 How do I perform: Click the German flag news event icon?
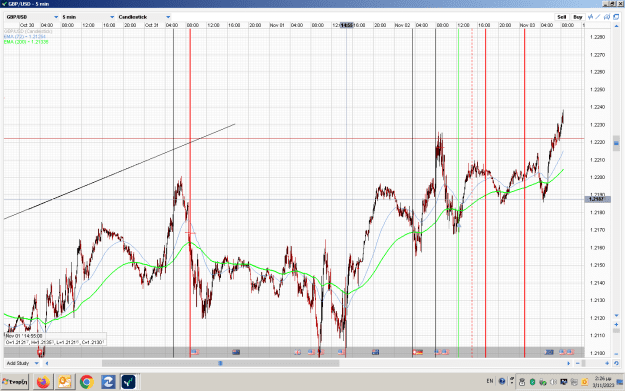pyautogui.click(x=418, y=352)
